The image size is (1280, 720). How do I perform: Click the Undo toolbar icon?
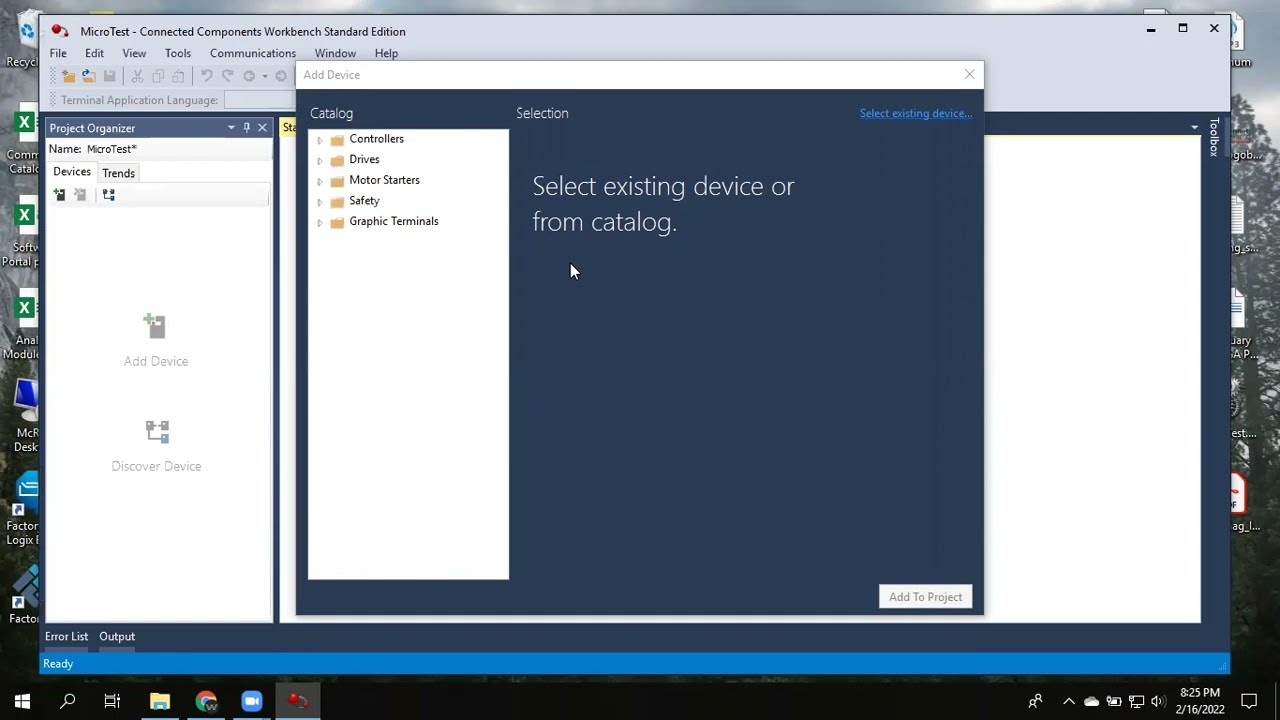coord(207,76)
